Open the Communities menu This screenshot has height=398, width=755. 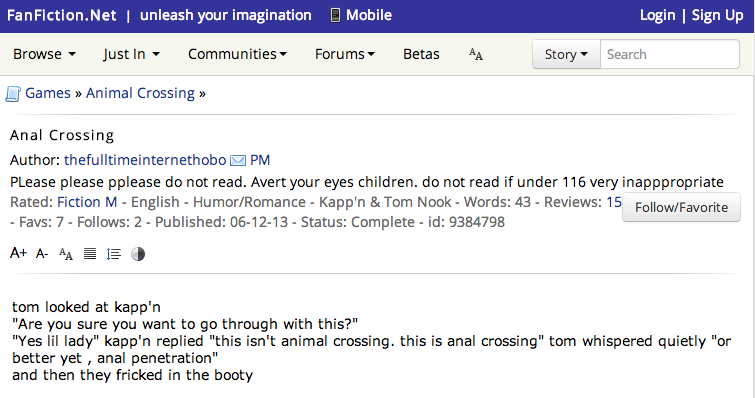pyautogui.click(x=237, y=54)
